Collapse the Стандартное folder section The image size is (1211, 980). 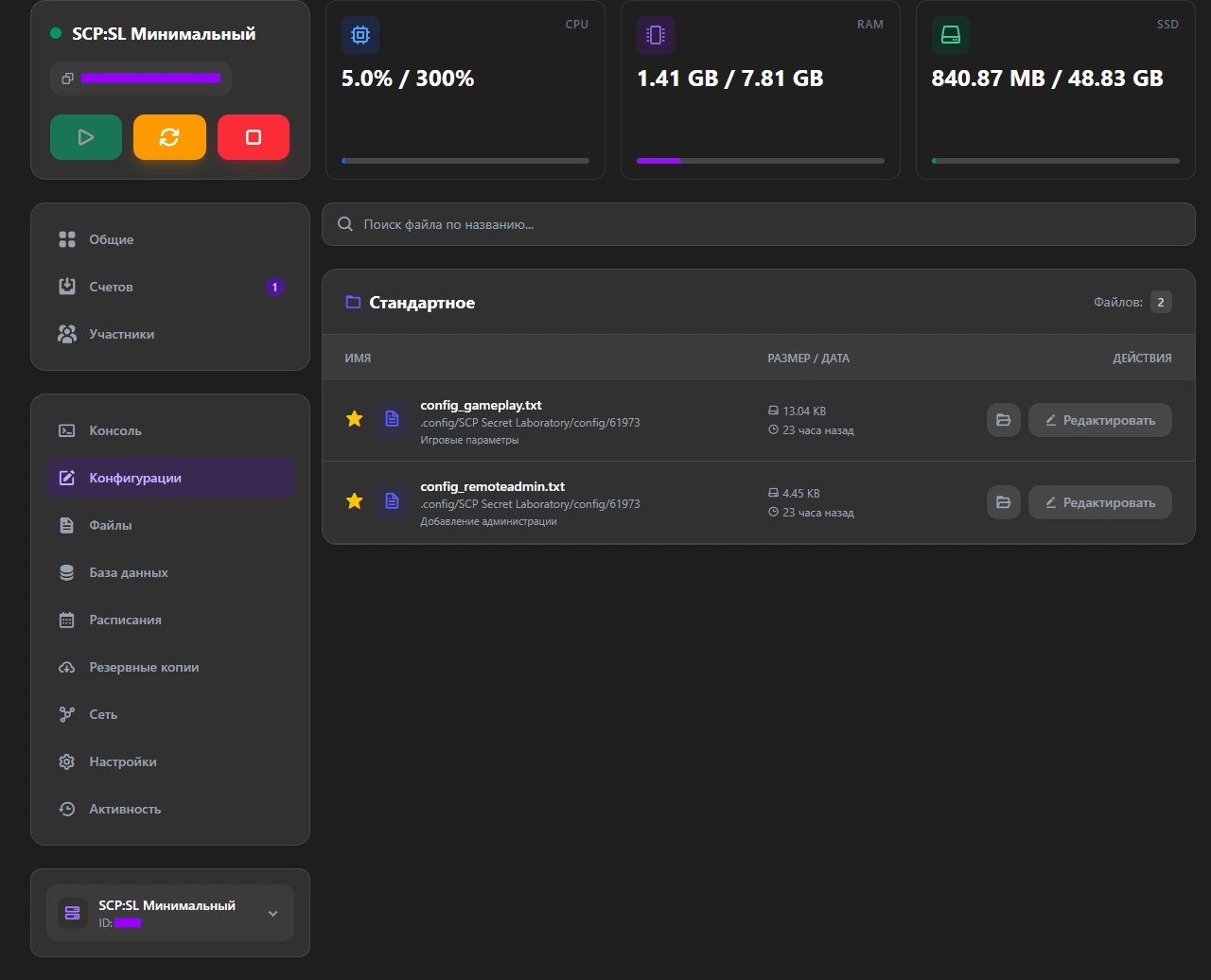759,303
